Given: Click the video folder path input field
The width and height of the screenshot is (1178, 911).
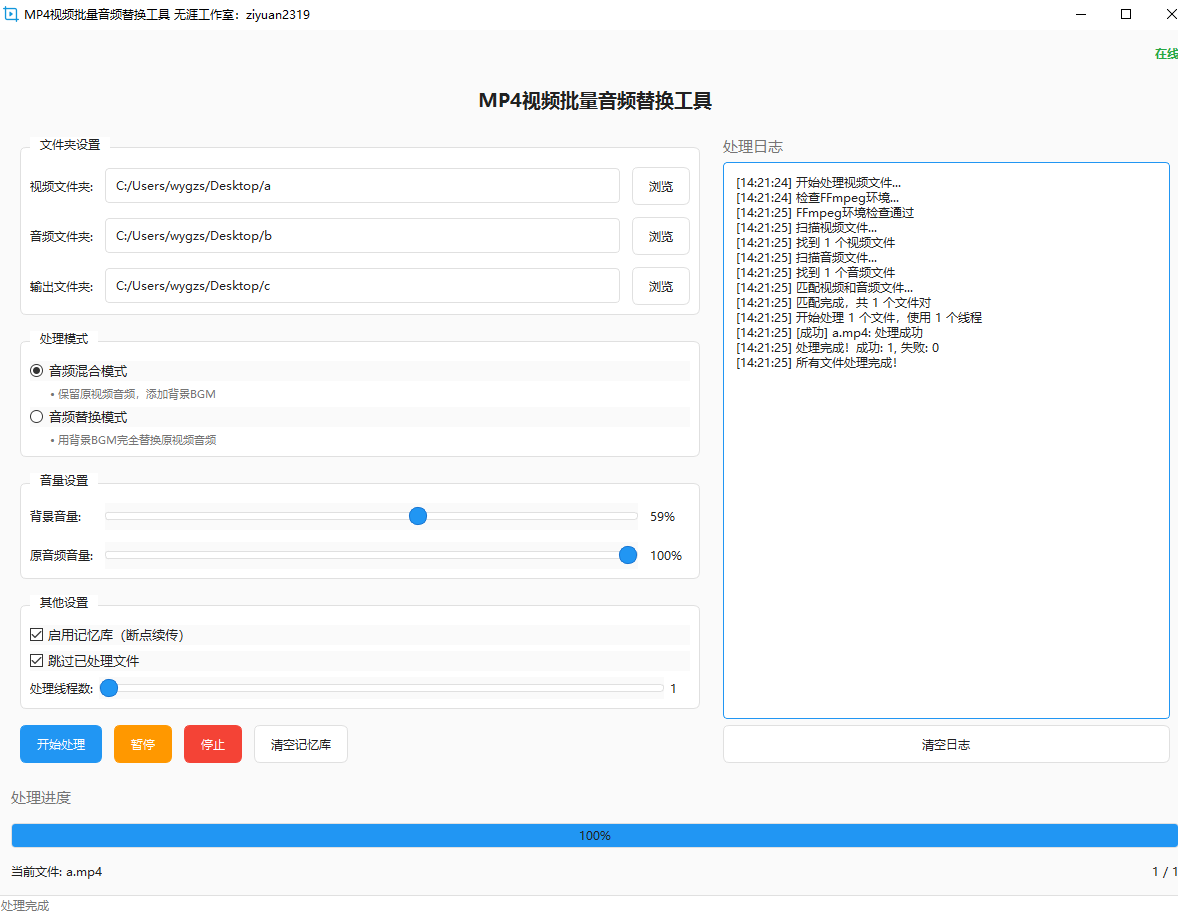Looking at the screenshot, I should click(362, 186).
